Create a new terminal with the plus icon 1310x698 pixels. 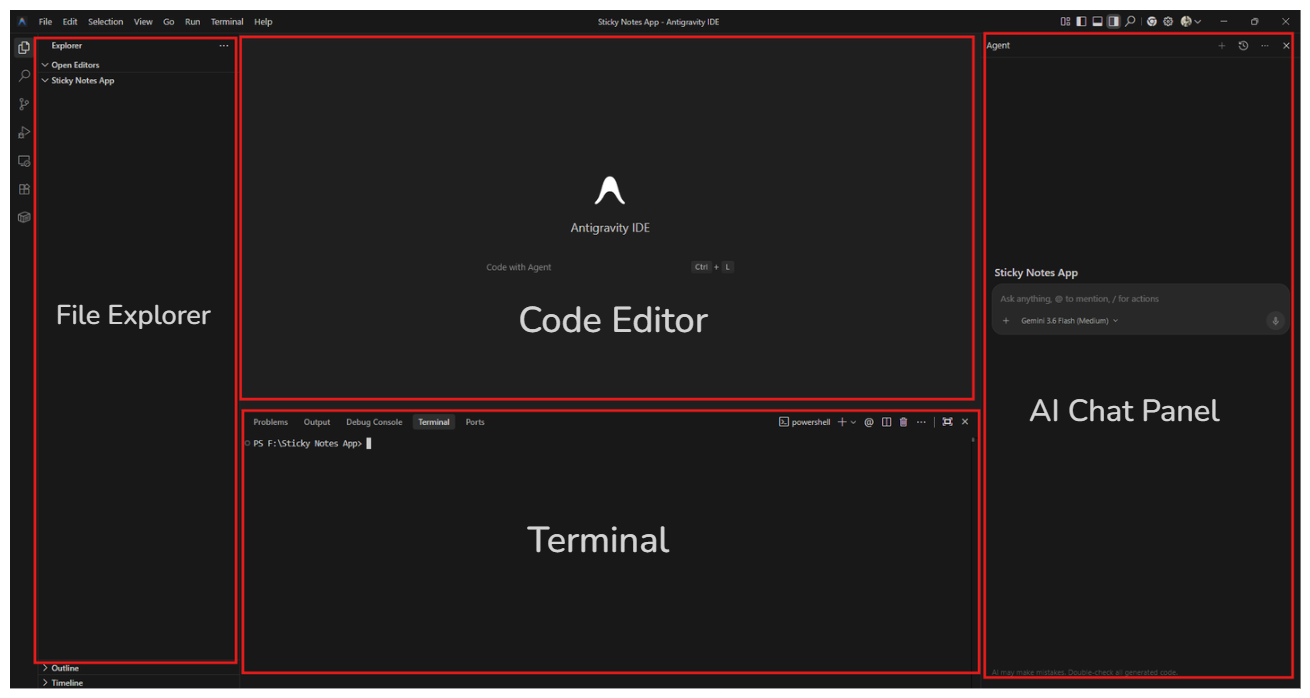click(842, 422)
